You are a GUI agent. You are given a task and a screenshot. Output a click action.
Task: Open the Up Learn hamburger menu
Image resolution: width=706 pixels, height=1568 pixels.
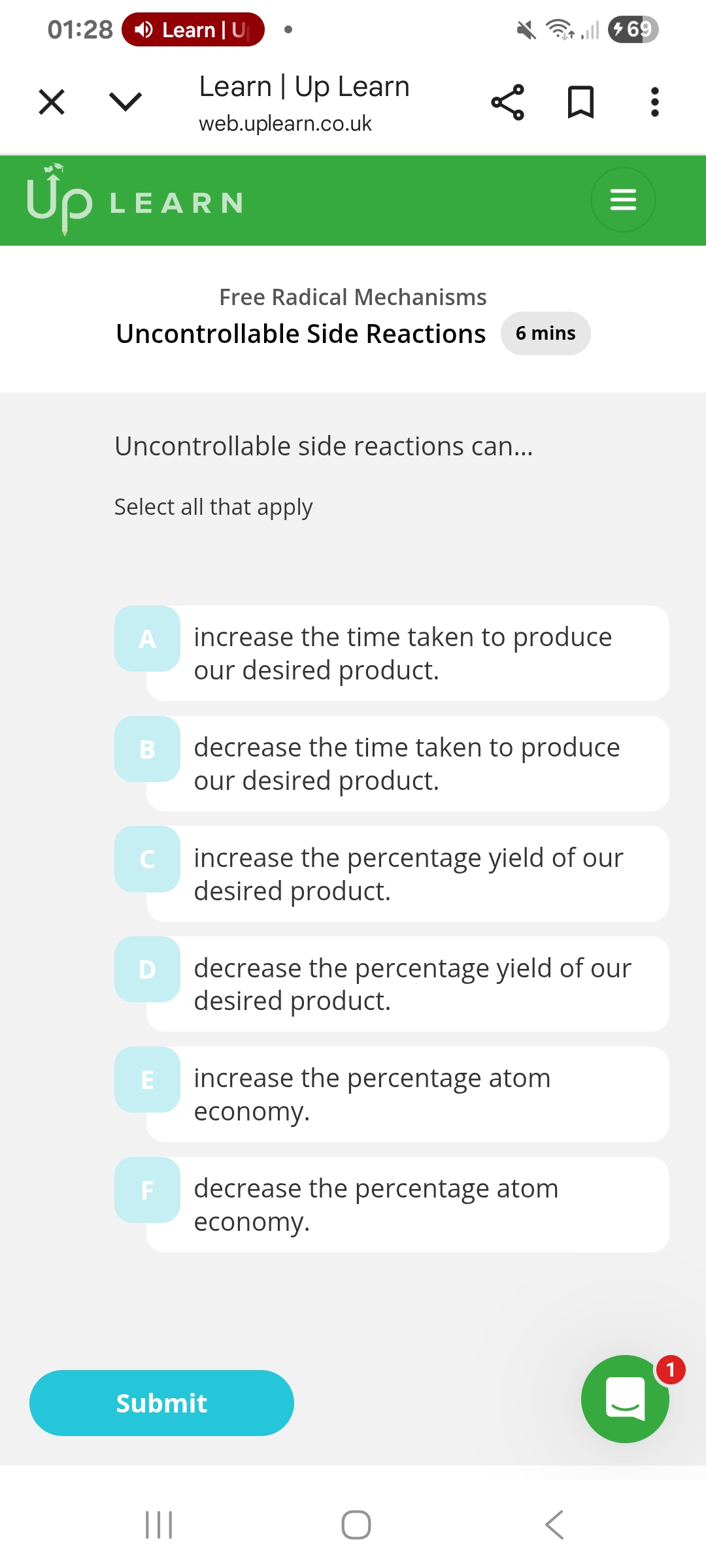click(623, 199)
